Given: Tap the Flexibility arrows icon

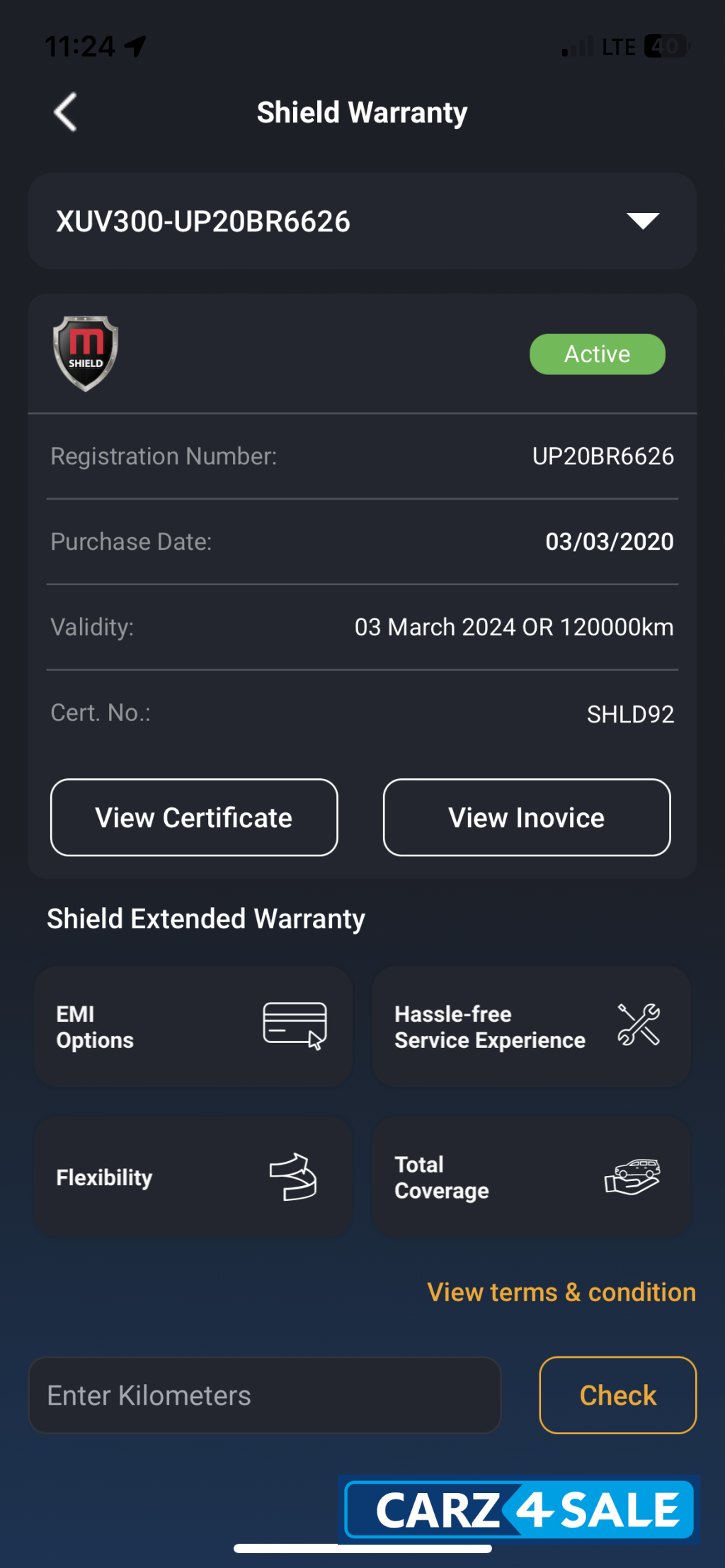Looking at the screenshot, I should point(293,1177).
